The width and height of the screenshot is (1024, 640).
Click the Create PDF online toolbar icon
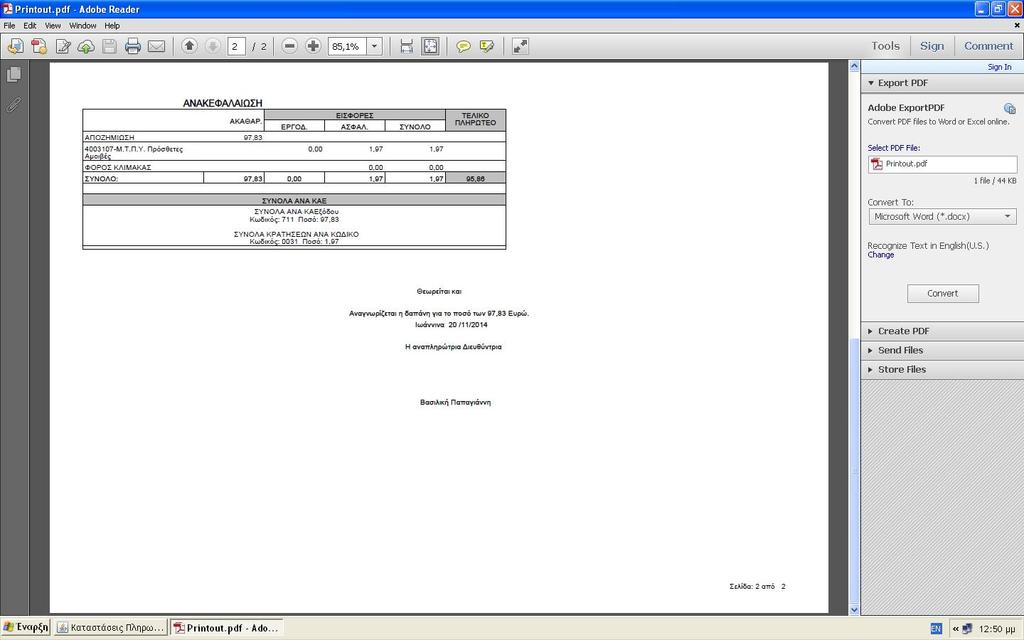point(39,46)
